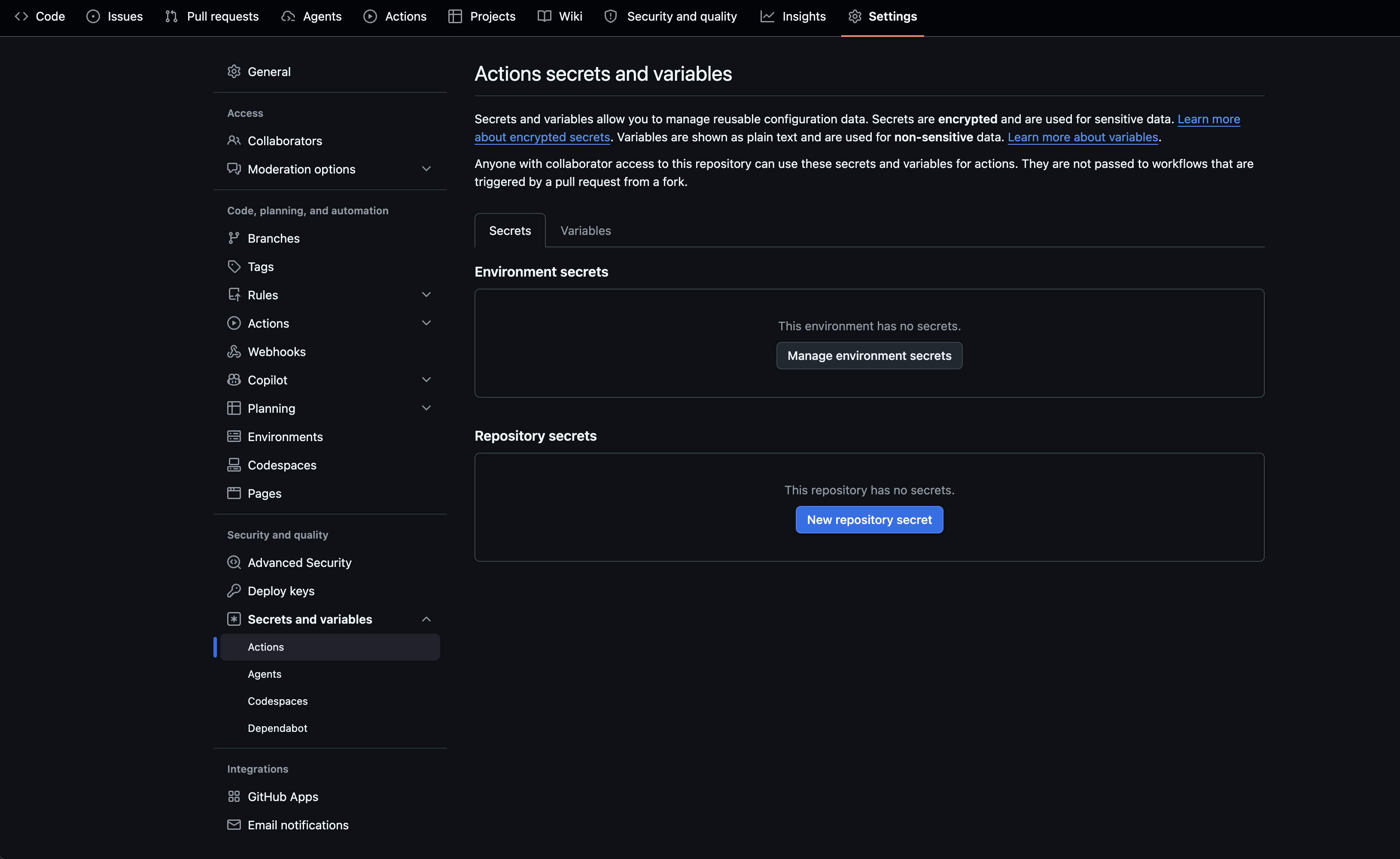Expand the Planning section chevron

pos(426,408)
